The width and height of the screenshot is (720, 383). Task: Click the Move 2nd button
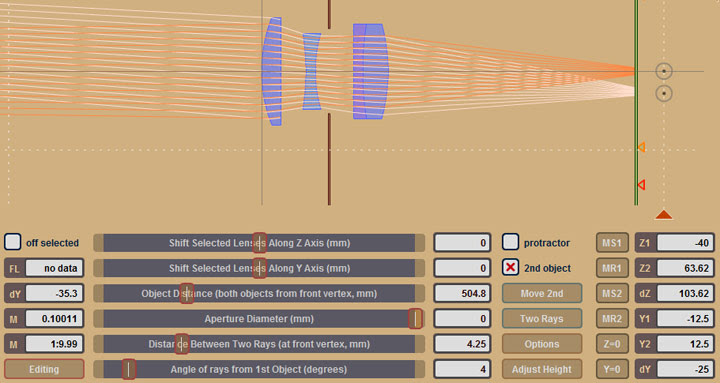tap(542, 293)
